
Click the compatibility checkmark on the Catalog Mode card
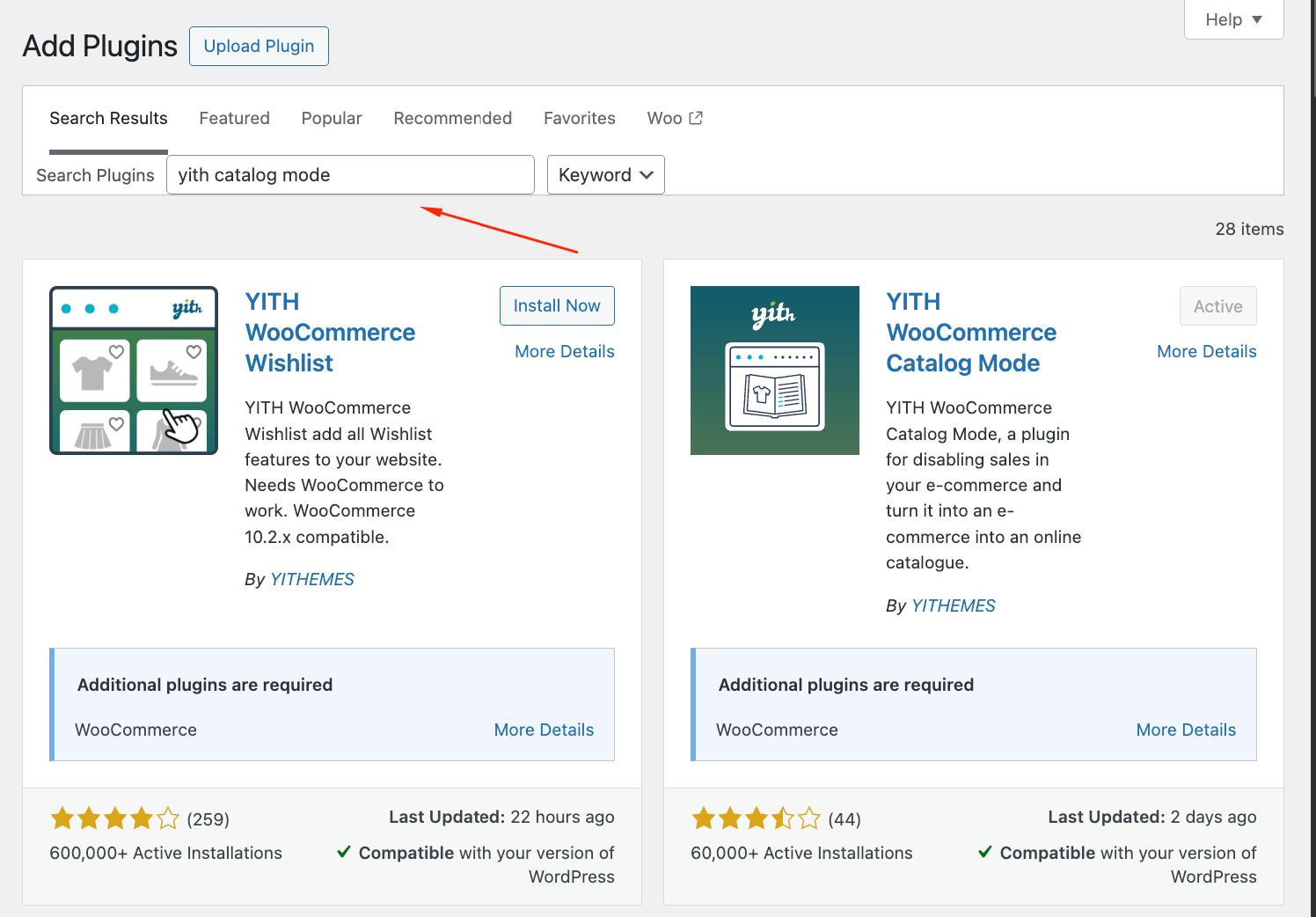click(985, 852)
